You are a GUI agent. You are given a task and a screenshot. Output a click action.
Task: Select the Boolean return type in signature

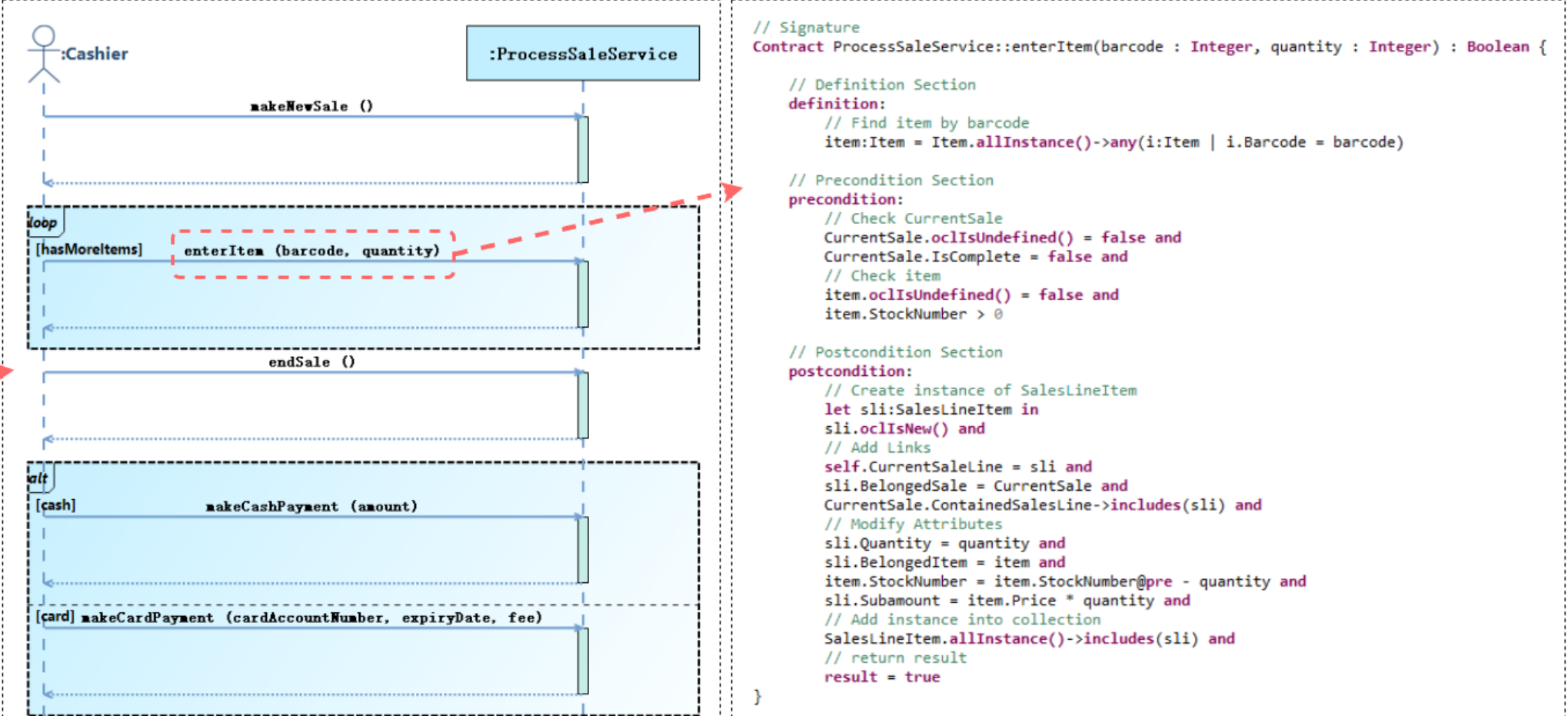point(1498,47)
